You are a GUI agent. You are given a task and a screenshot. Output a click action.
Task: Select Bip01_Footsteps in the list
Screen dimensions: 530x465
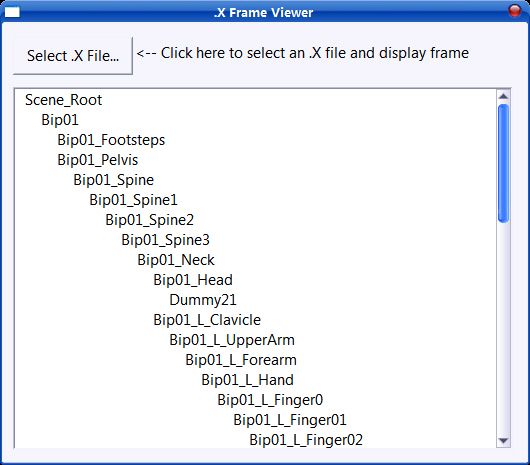[111, 140]
